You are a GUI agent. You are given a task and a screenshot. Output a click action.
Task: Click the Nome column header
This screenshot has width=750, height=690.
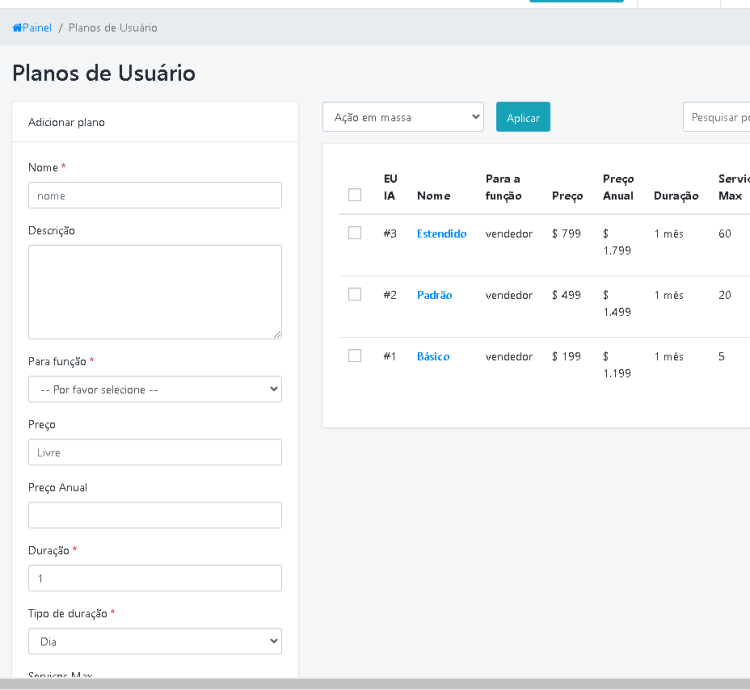point(434,196)
